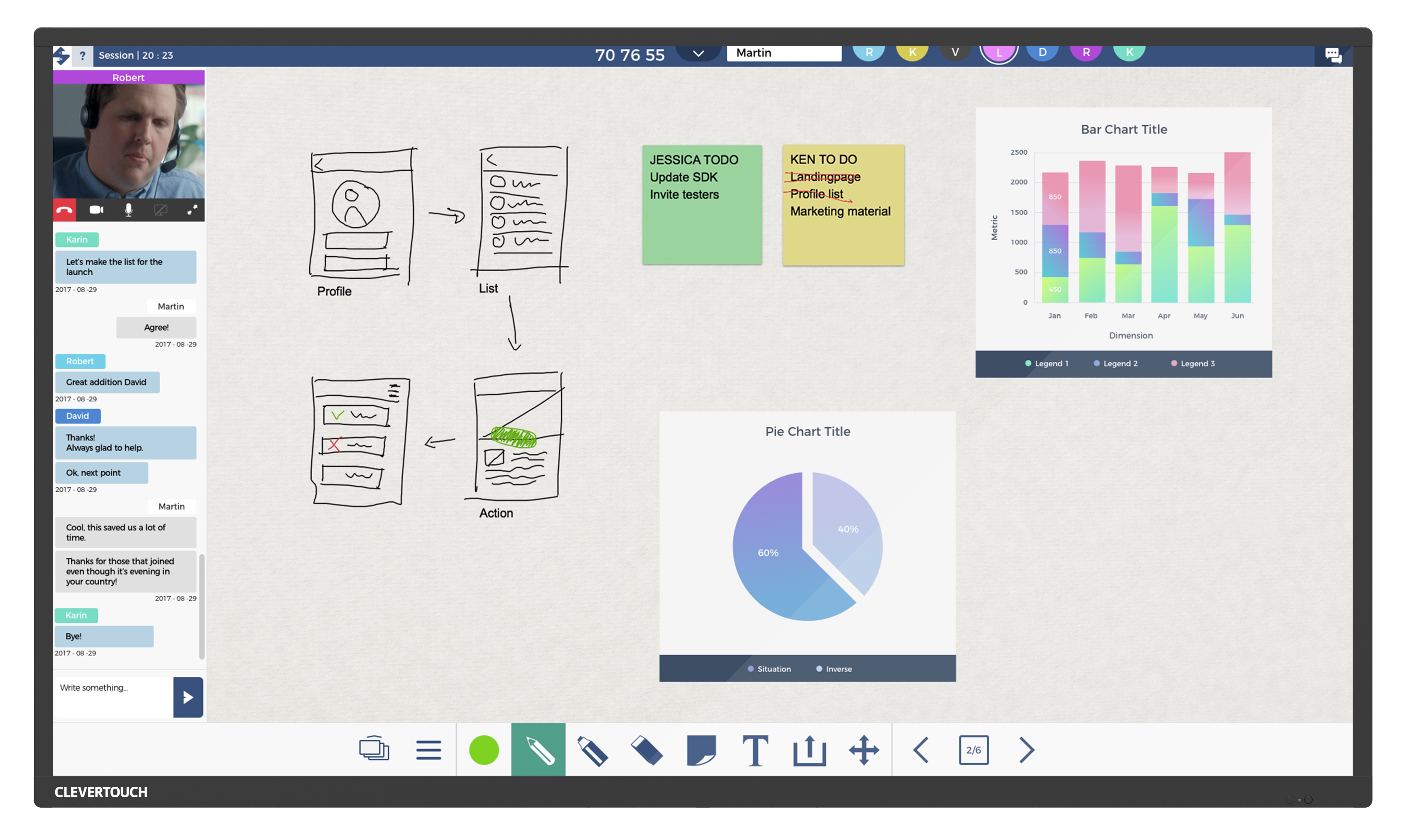Open the upload/share tool
The width and height of the screenshot is (1409, 840).
point(810,750)
